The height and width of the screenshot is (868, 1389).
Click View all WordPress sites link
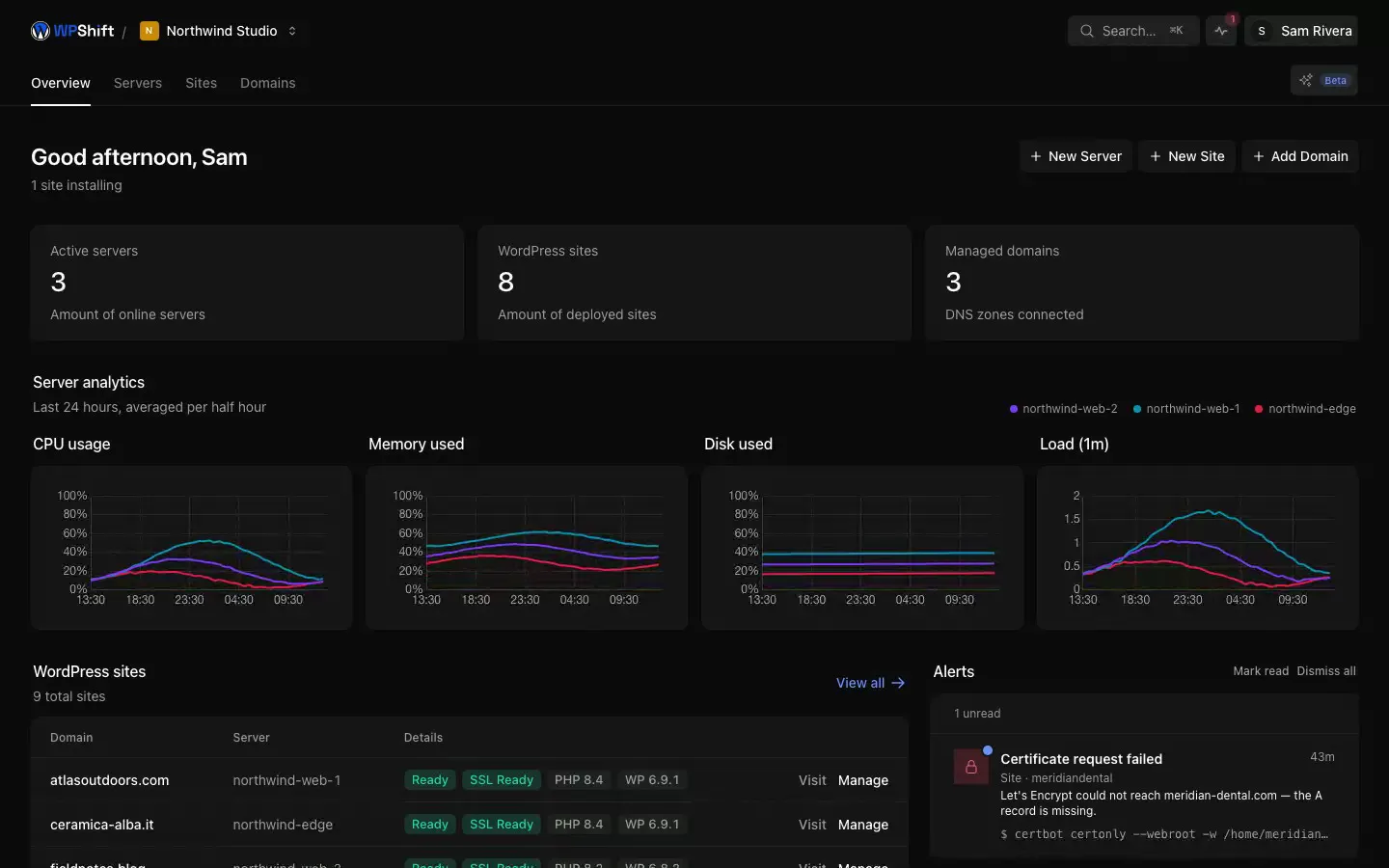[x=870, y=683]
